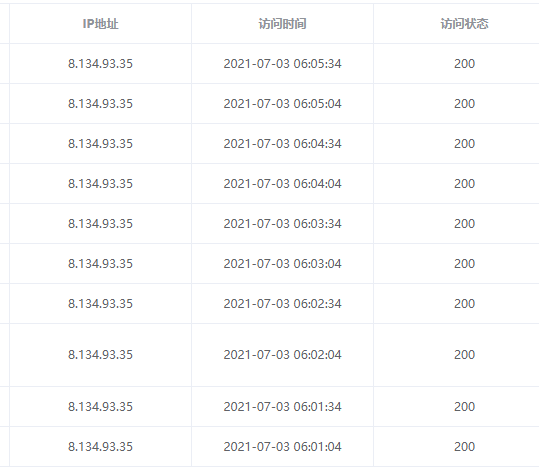Click IP address in the 06:03:04 row
The image size is (539, 468).
click(x=100, y=263)
